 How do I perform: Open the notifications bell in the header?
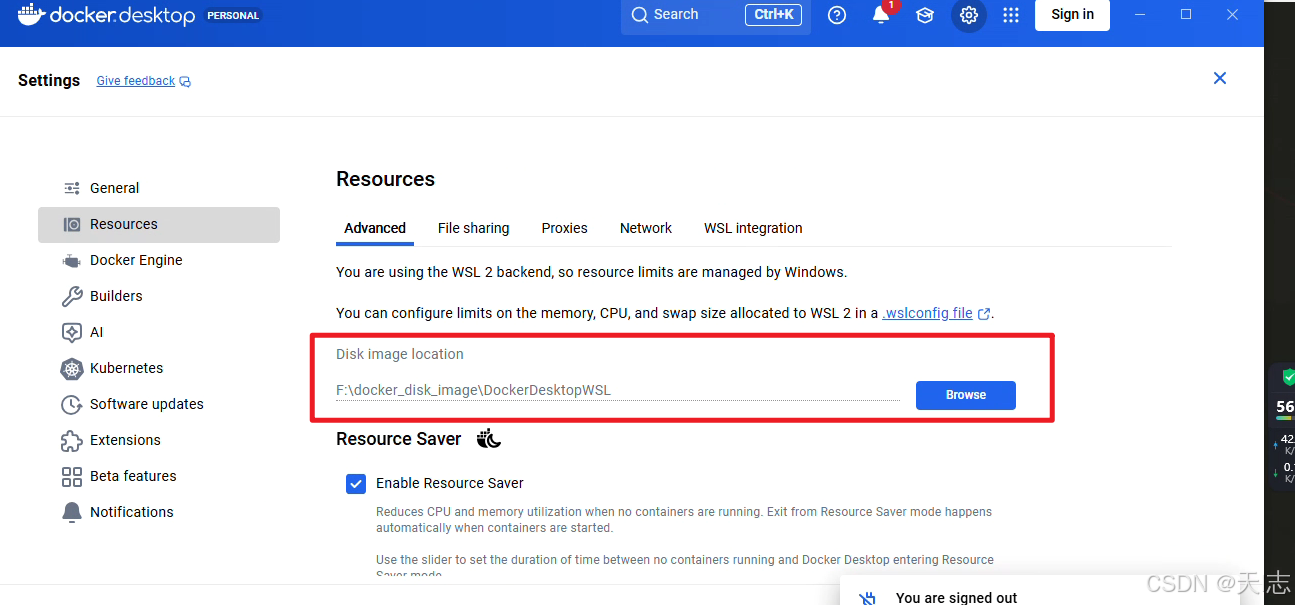(x=880, y=15)
